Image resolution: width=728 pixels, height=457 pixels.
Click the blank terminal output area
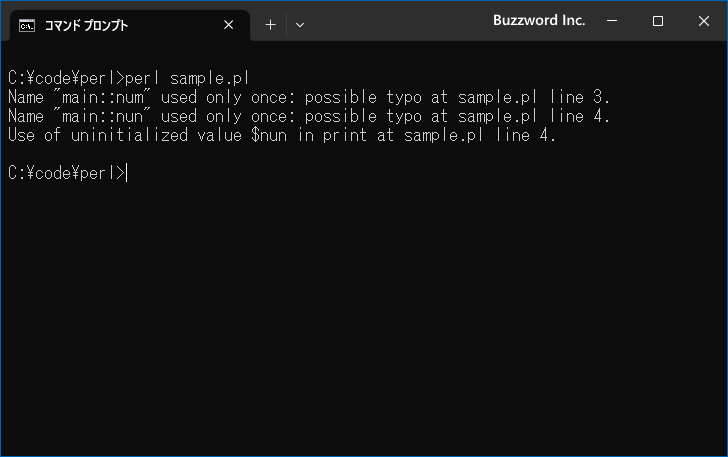tap(364, 316)
